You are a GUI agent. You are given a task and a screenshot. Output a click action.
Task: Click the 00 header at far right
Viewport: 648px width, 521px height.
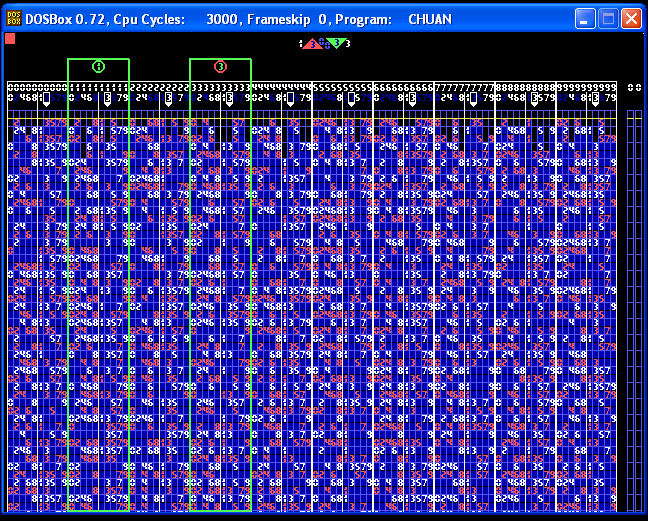click(x=634, y=88)
